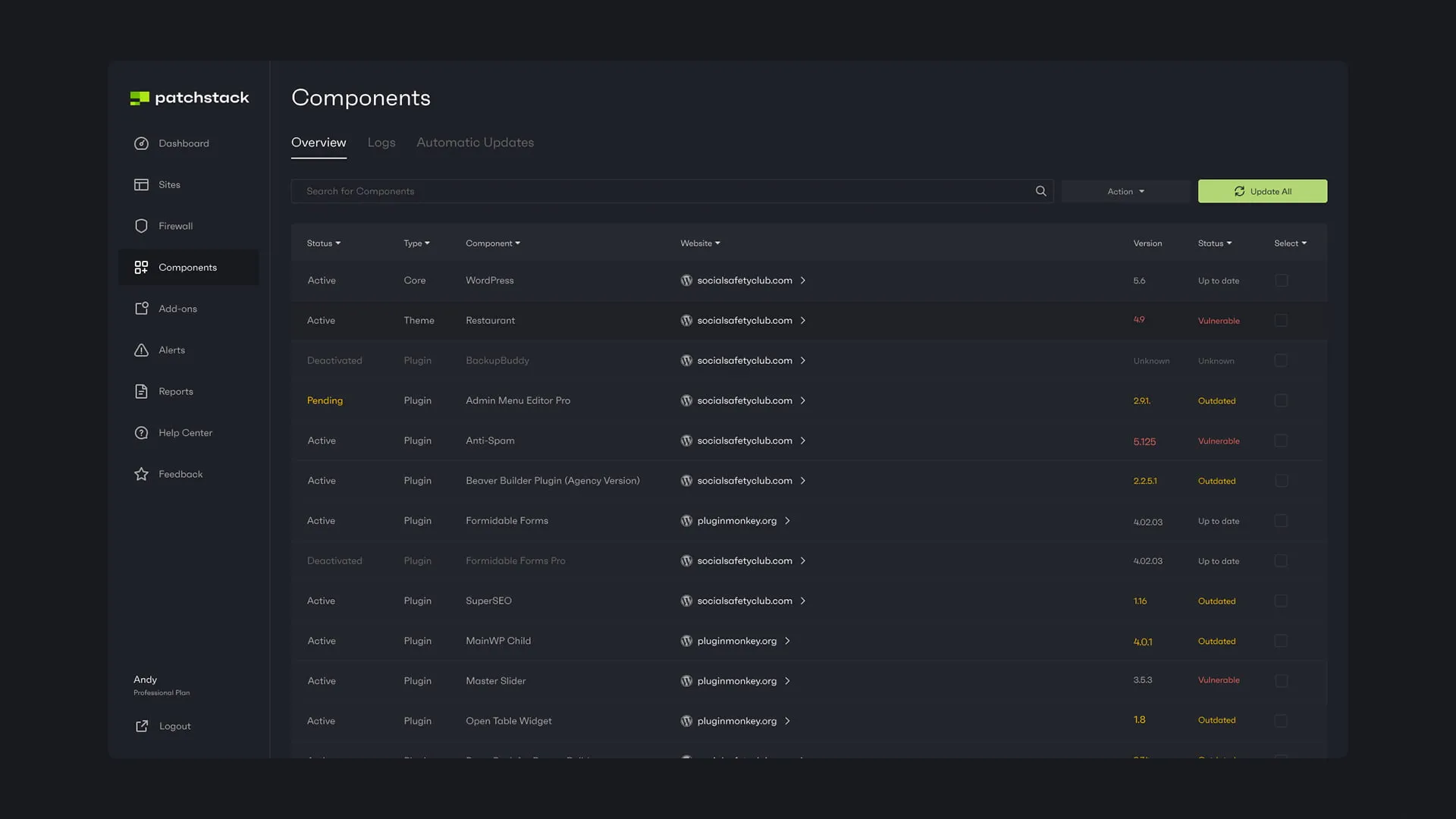This screenshot has width=1456, height=819.
Task: Open the Help Center link
Action: click(x=185, y=433)
